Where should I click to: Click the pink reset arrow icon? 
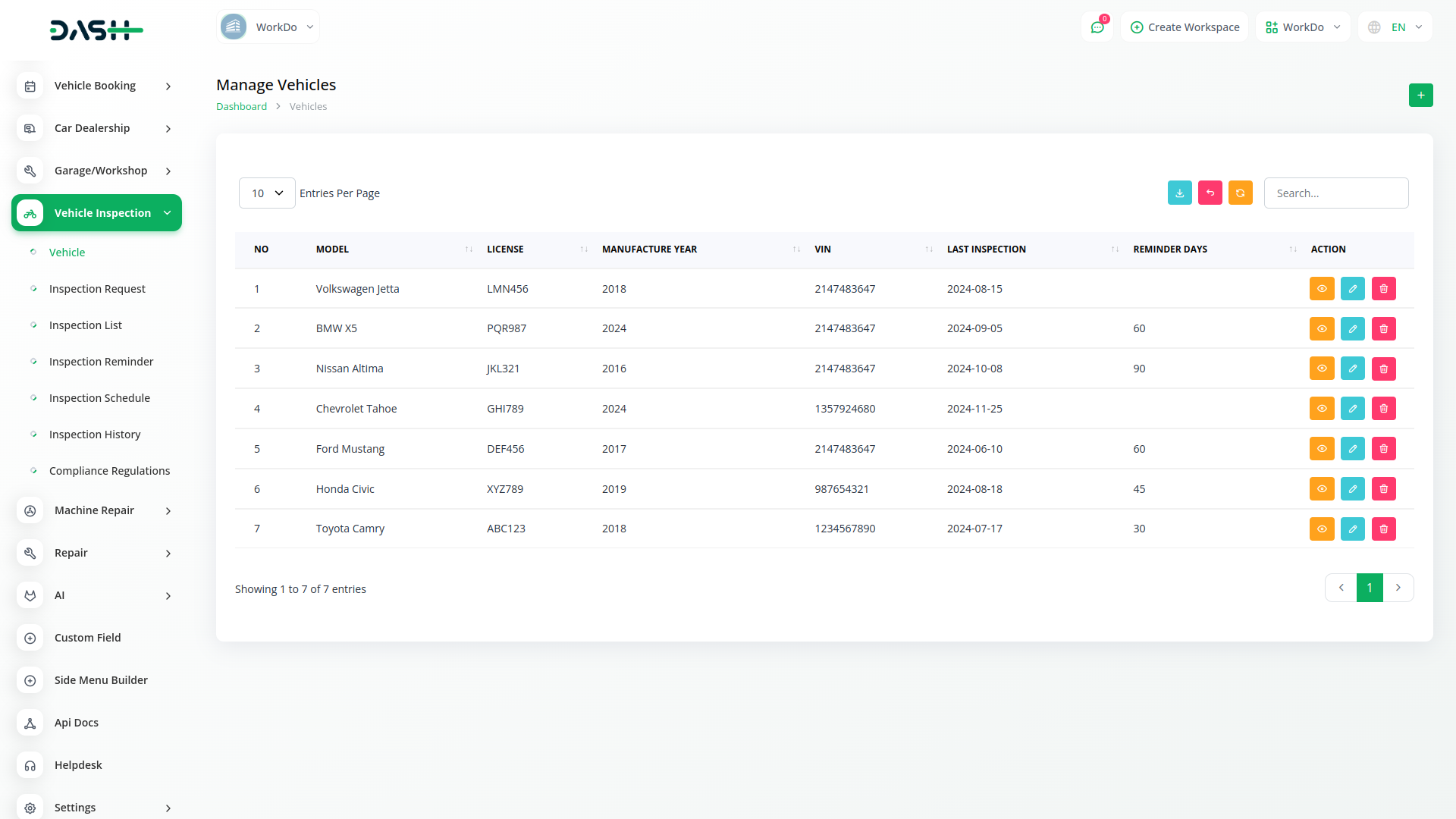(x=1210, y=193)
